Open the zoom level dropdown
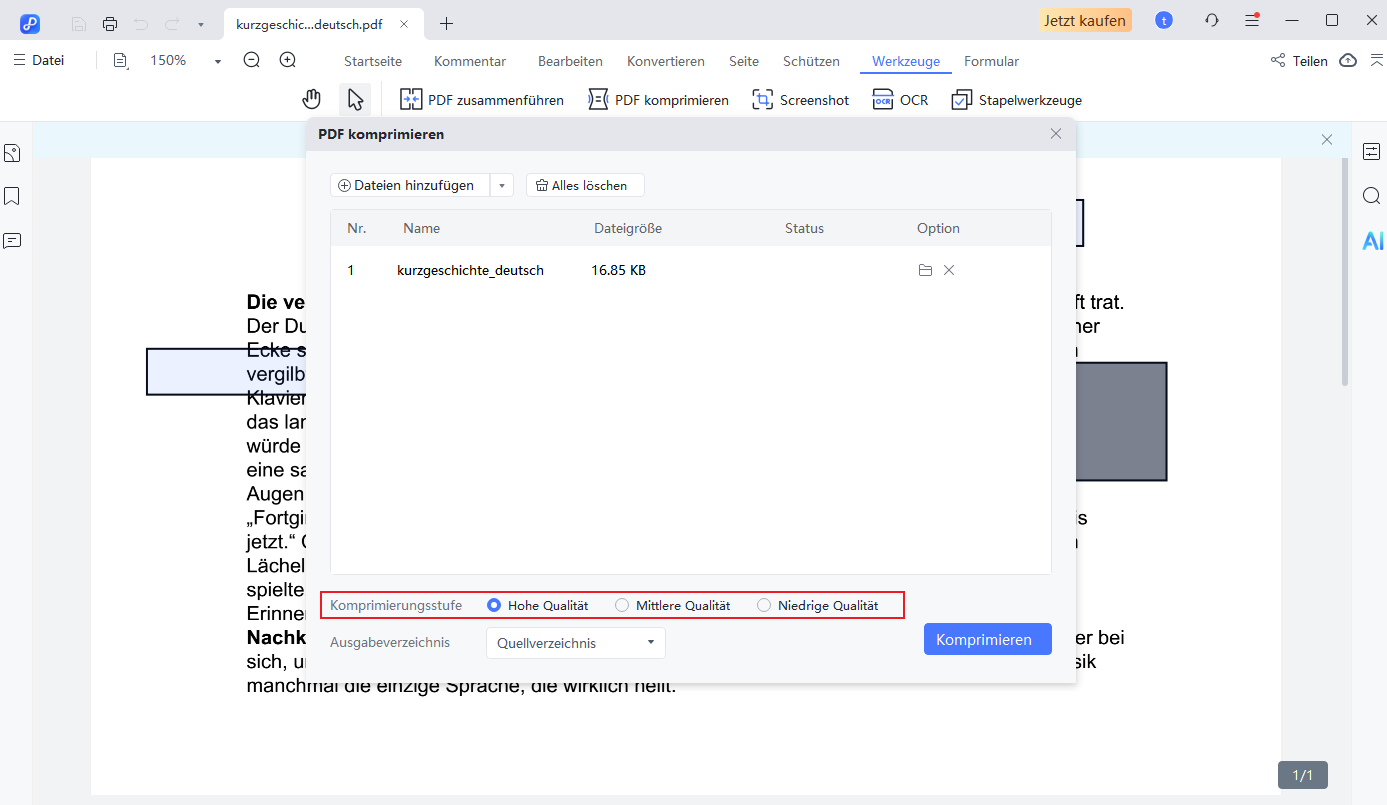This screenshot has height=805, width=1387. pos(216,60)
